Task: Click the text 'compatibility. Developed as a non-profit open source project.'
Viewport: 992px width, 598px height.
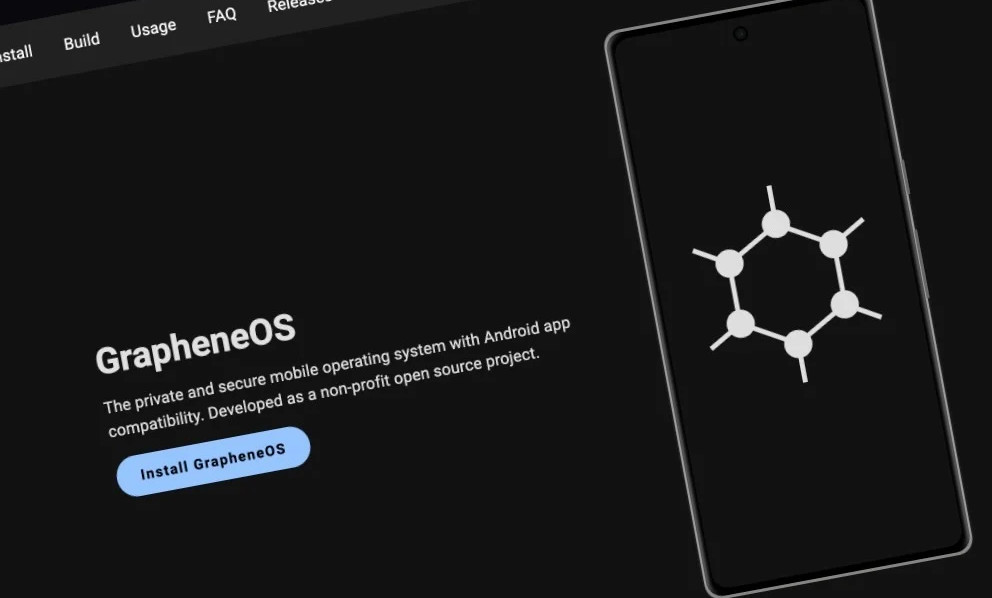Action: point(323,393)
